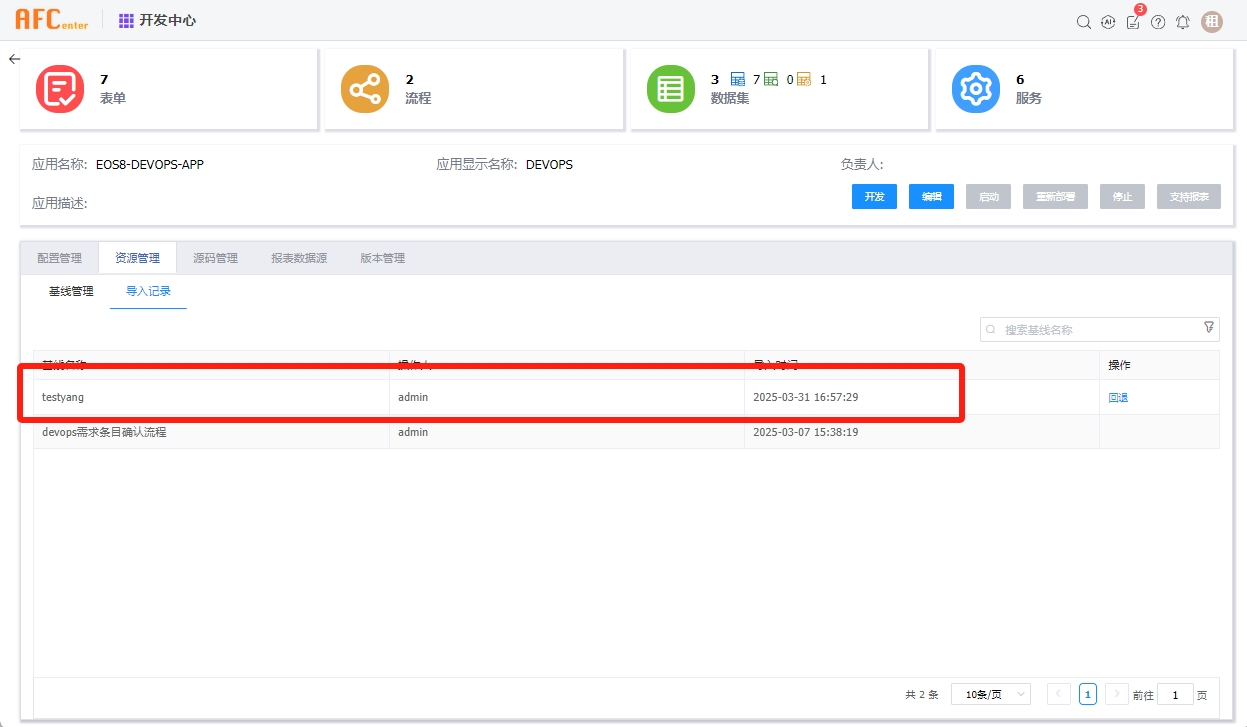Click admin in the devops需求条目确认流程 row
The width and height of the screenshot is (1247, 727).
click(413, 432)
